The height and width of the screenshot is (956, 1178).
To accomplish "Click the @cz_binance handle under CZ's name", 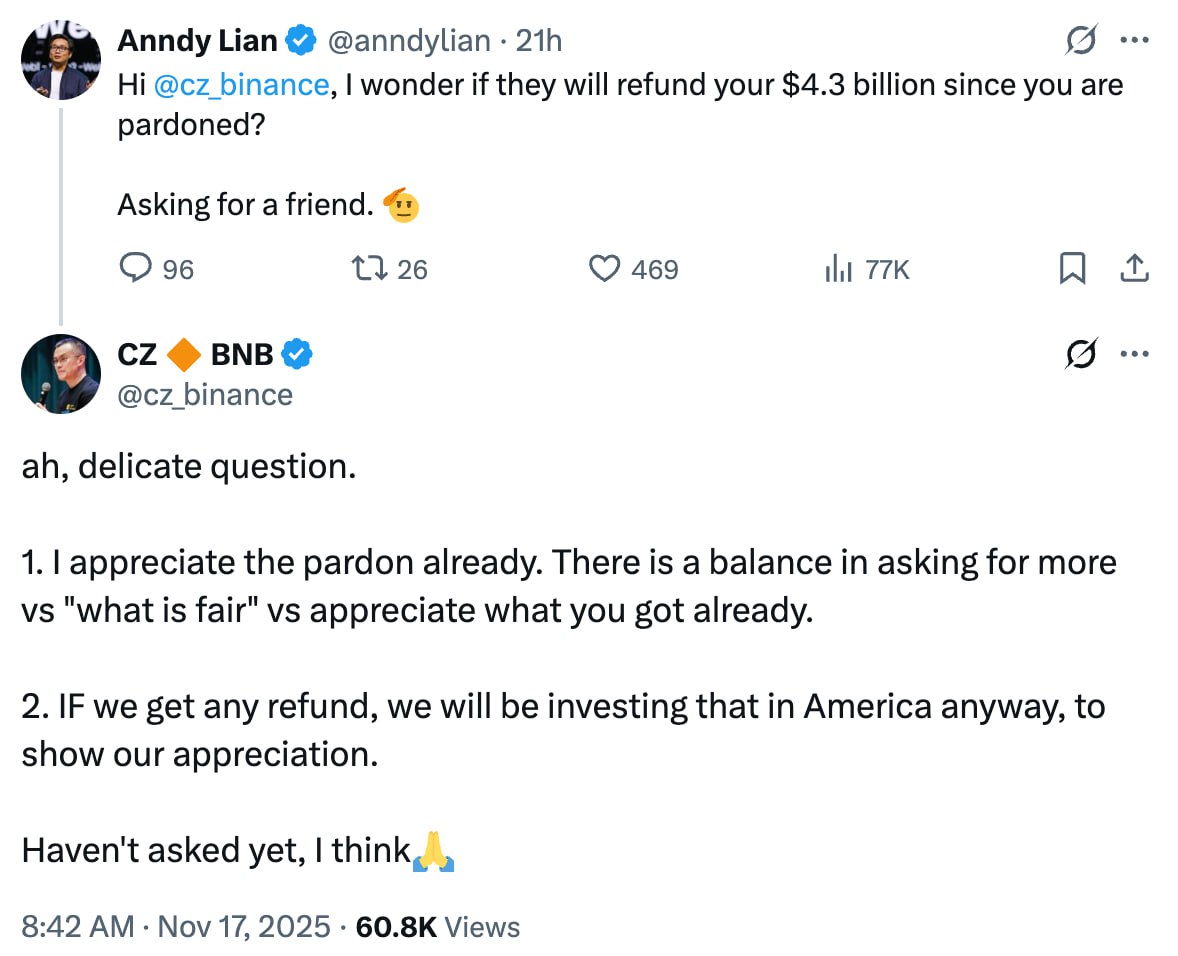I will 205,395.
